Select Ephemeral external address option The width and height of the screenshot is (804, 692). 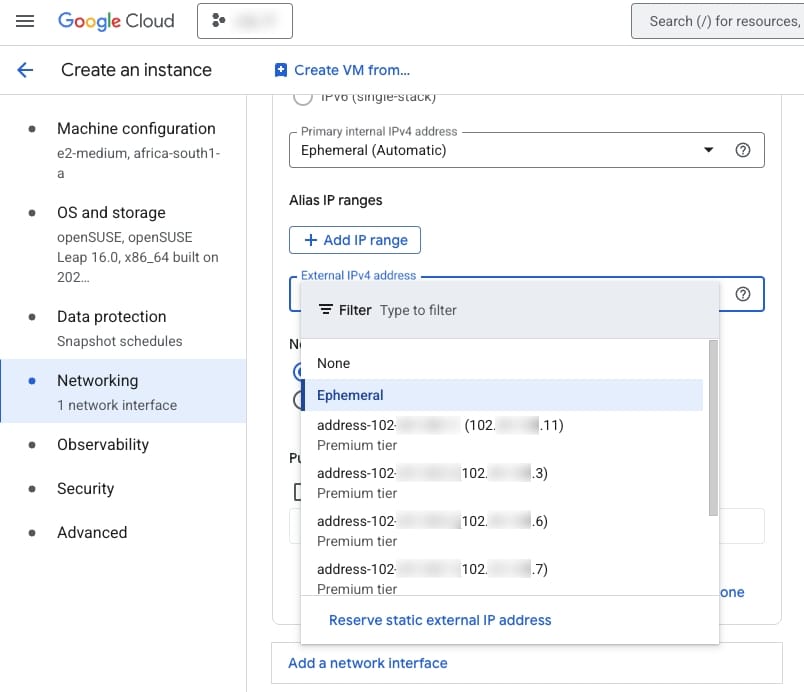350,395
